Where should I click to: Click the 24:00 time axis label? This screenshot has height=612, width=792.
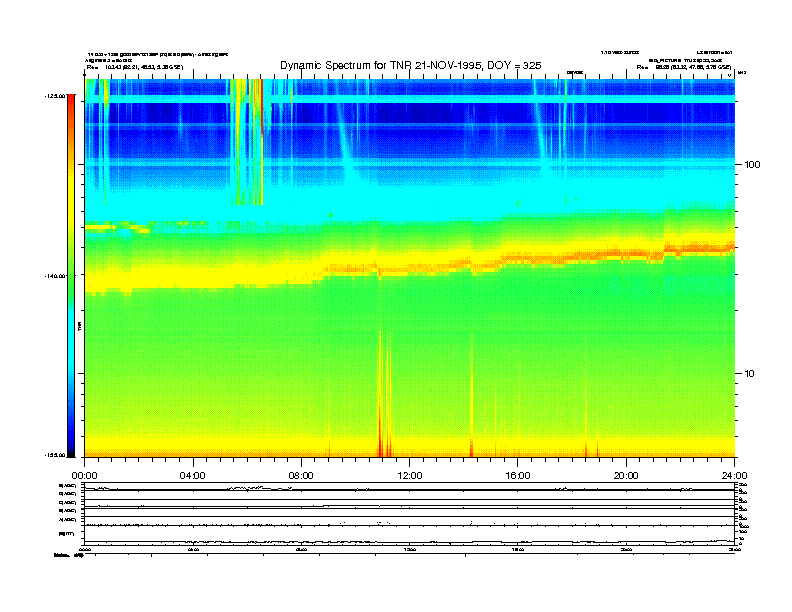coord(734,476)
